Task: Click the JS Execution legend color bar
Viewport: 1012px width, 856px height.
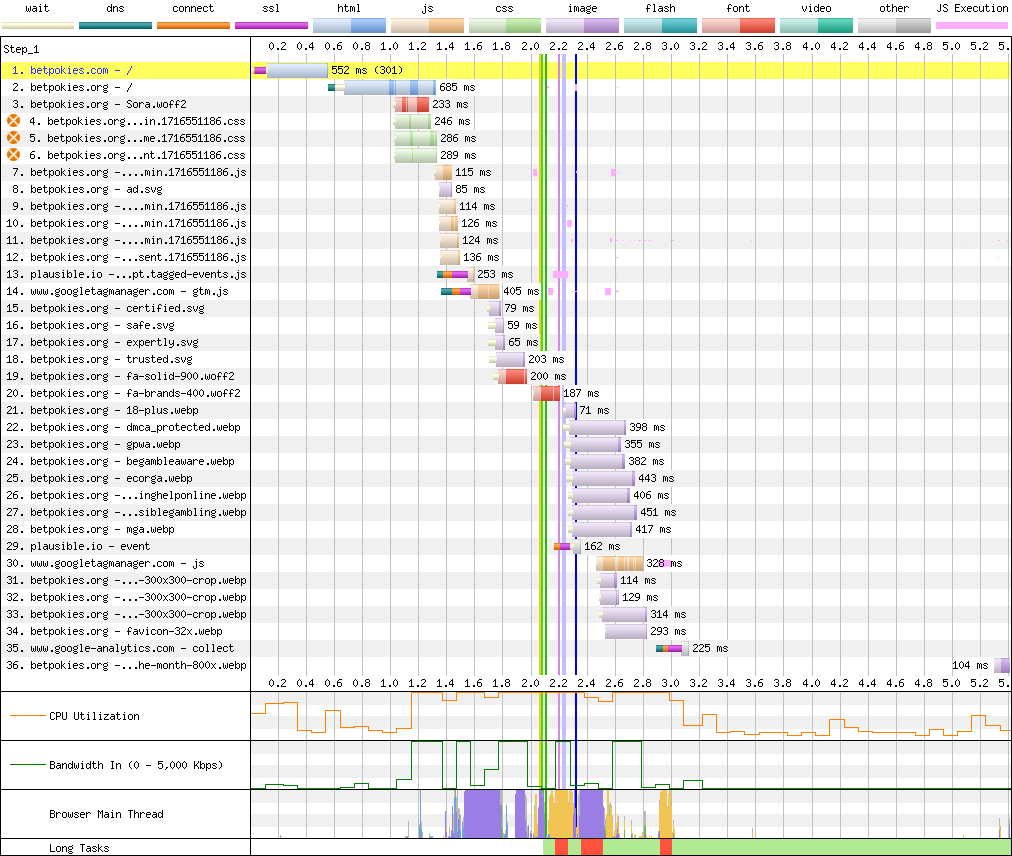Action: 972,26
